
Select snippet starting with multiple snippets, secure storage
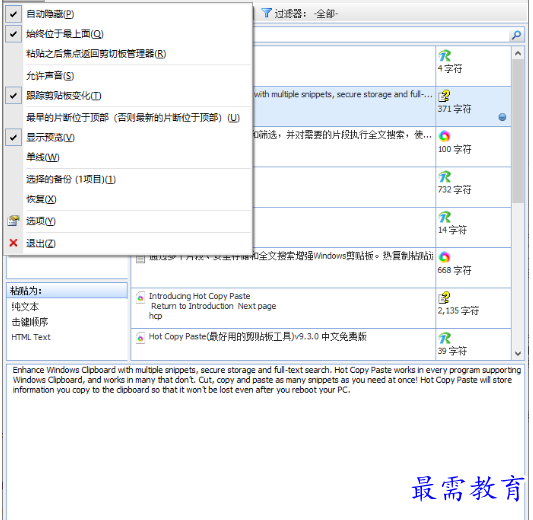[344, 106]
